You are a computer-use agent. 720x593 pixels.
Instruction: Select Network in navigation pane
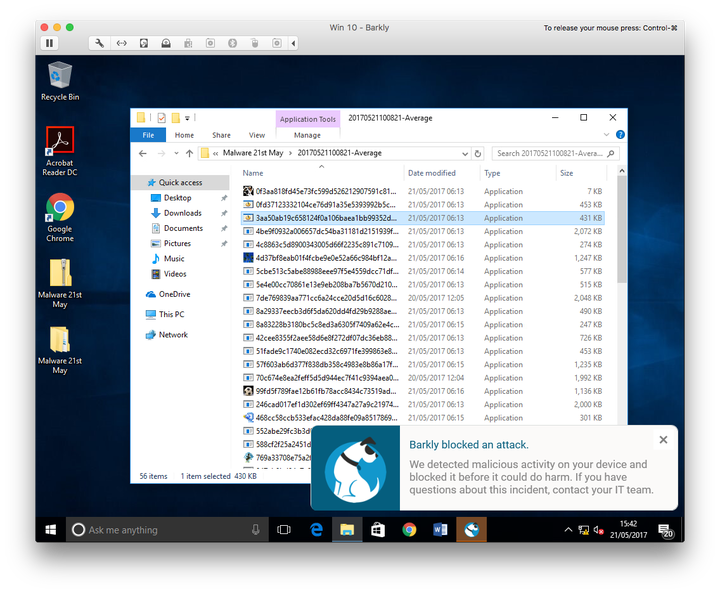173,334
